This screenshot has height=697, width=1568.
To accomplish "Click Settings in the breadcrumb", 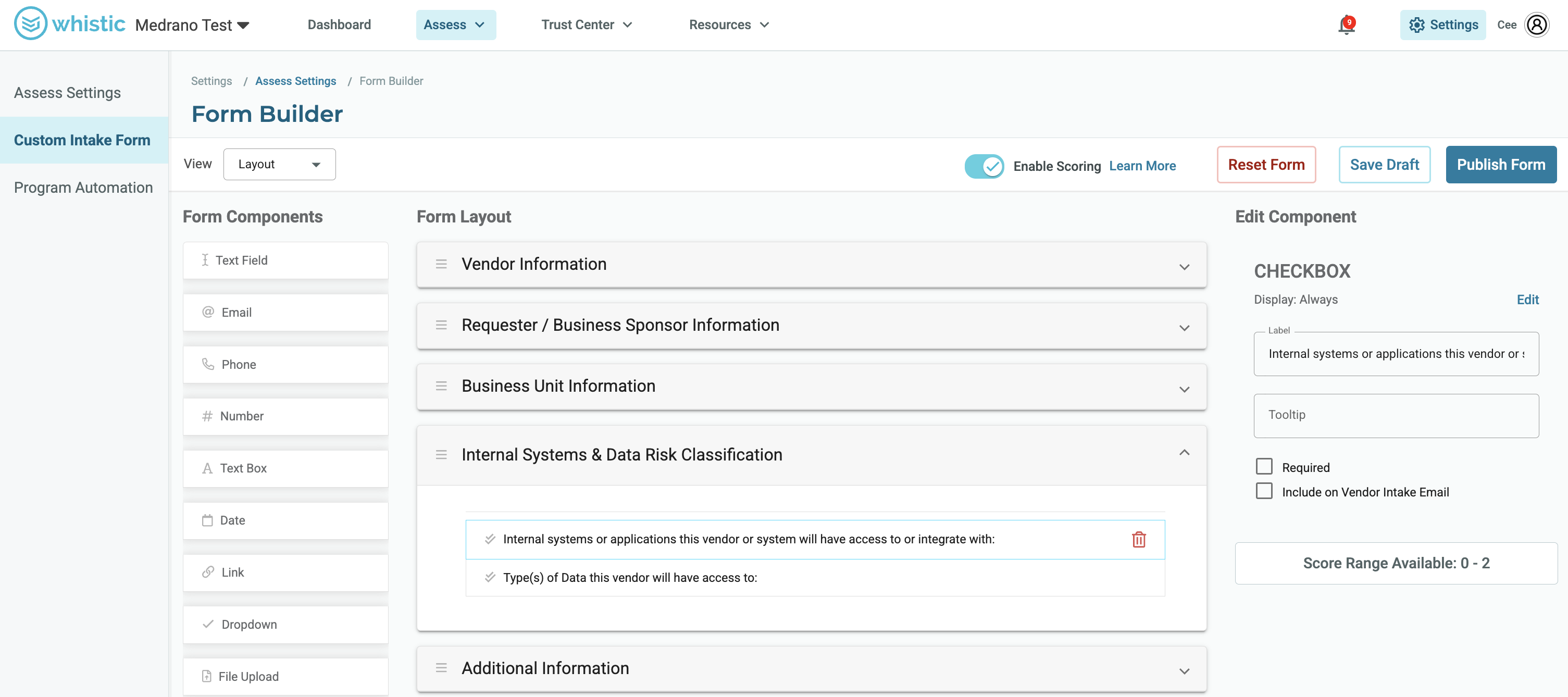I will tap(211, 81).
